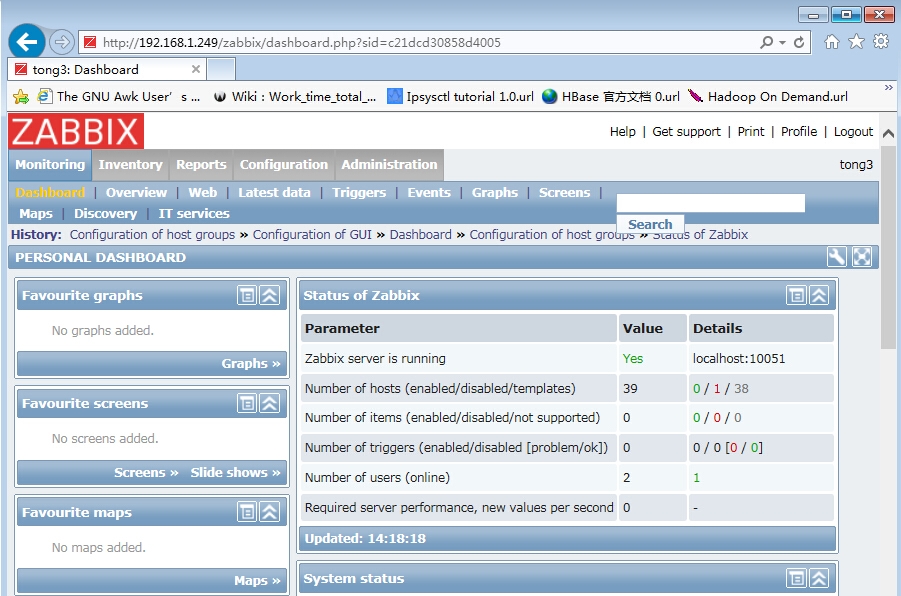Viewport: 901px width, 596px height.
Task: Click the Print link
Action: tap(750, 132)
